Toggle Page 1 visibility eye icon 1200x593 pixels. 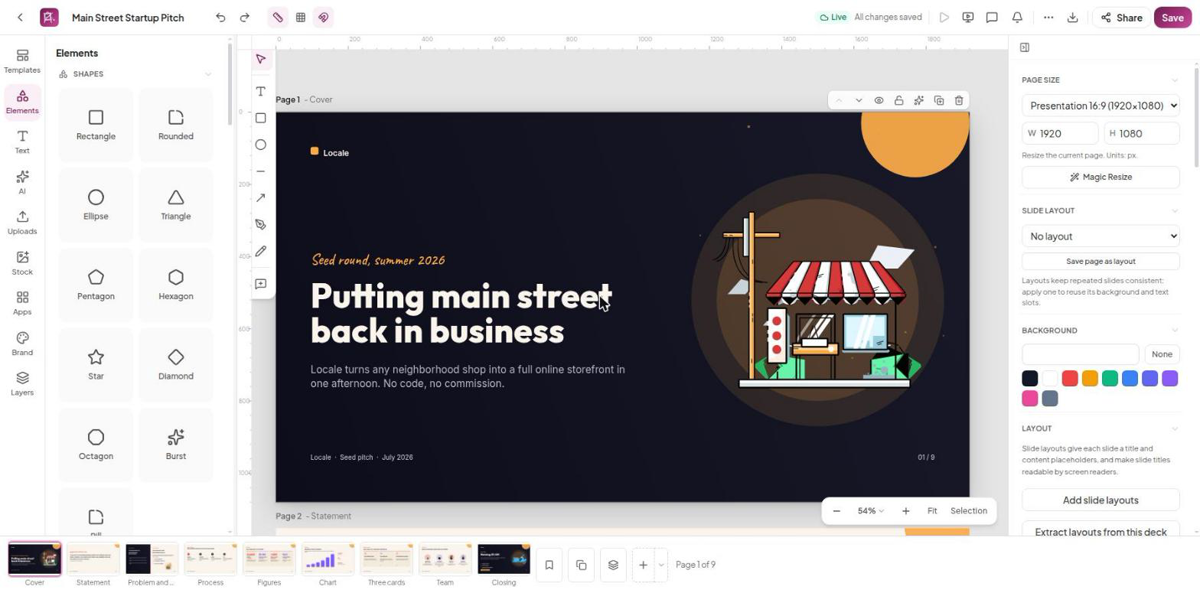(879, 100)
